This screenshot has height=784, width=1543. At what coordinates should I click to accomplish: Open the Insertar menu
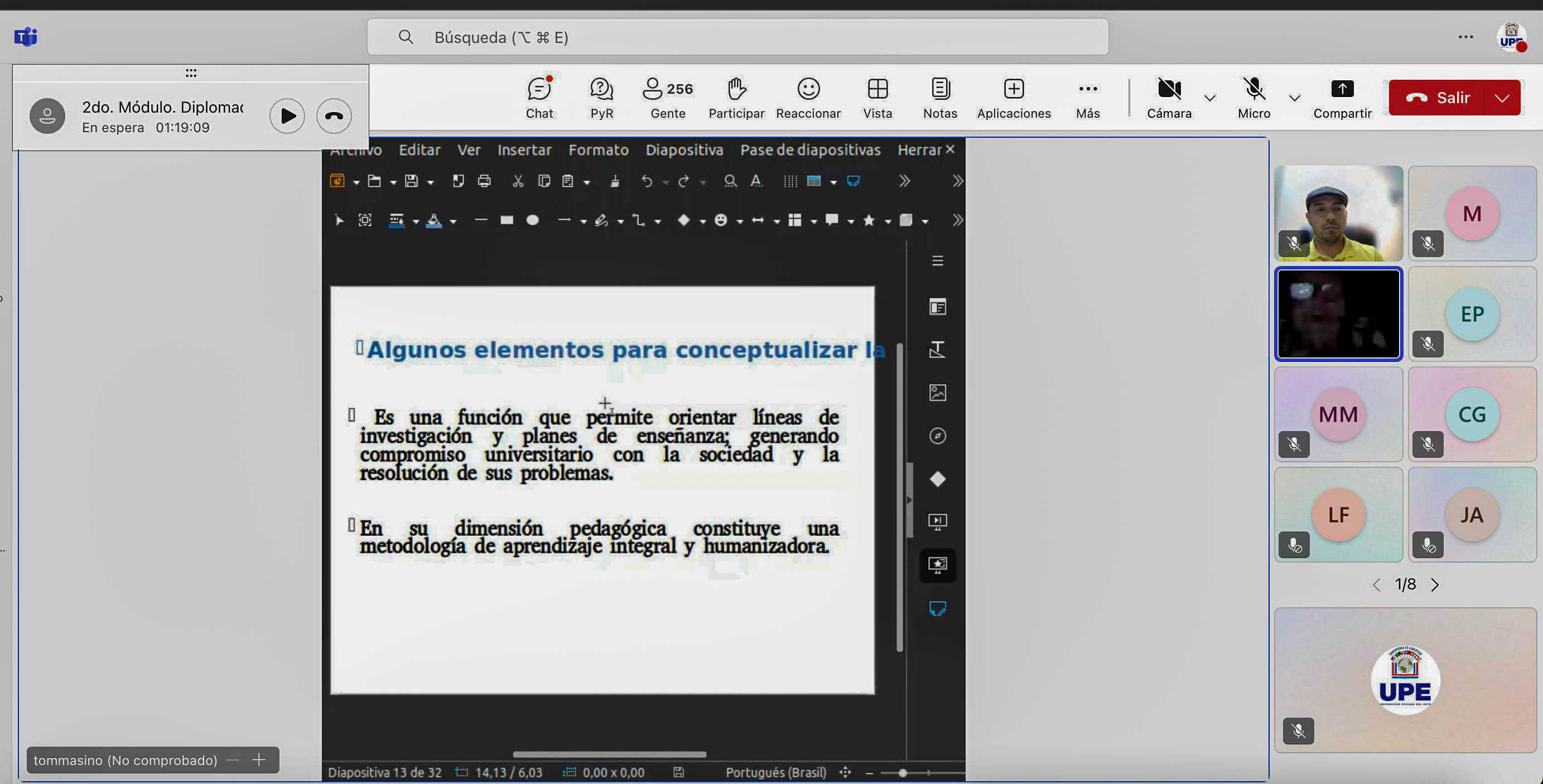coord(524,150)
